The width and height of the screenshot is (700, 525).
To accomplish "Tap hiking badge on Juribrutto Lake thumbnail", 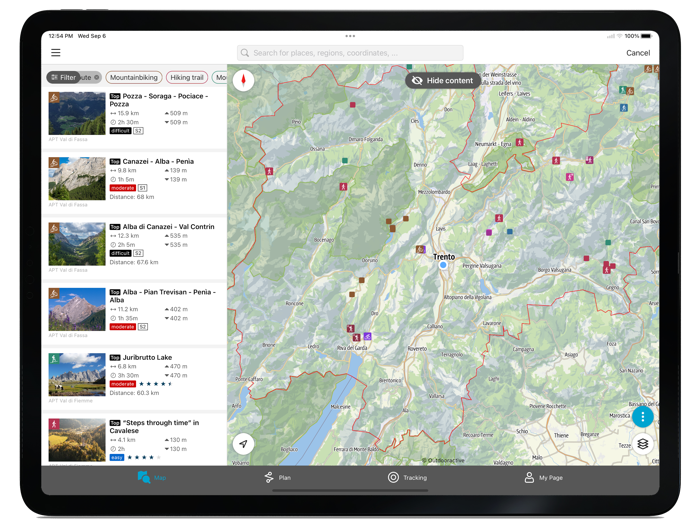I will (54, 358).
